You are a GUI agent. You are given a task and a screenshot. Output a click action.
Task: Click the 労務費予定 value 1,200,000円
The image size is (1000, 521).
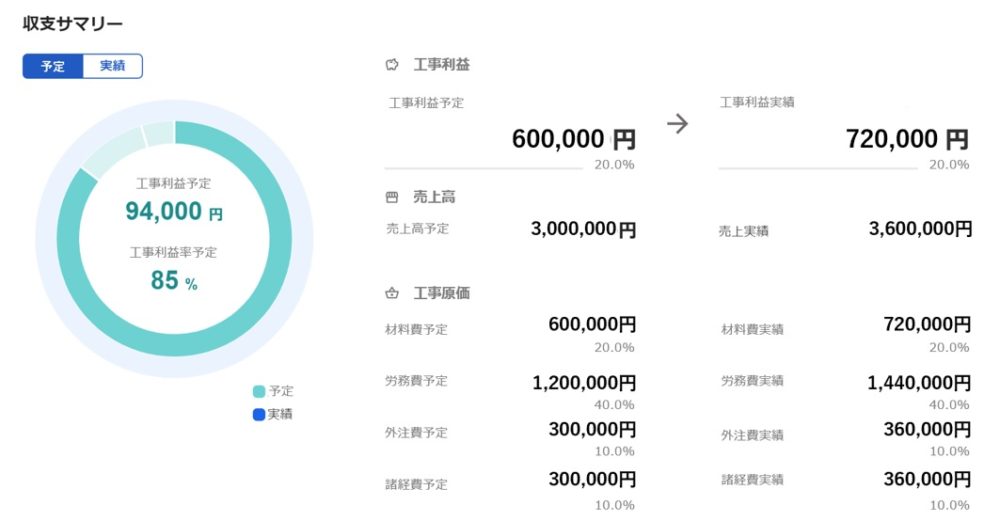584,382
